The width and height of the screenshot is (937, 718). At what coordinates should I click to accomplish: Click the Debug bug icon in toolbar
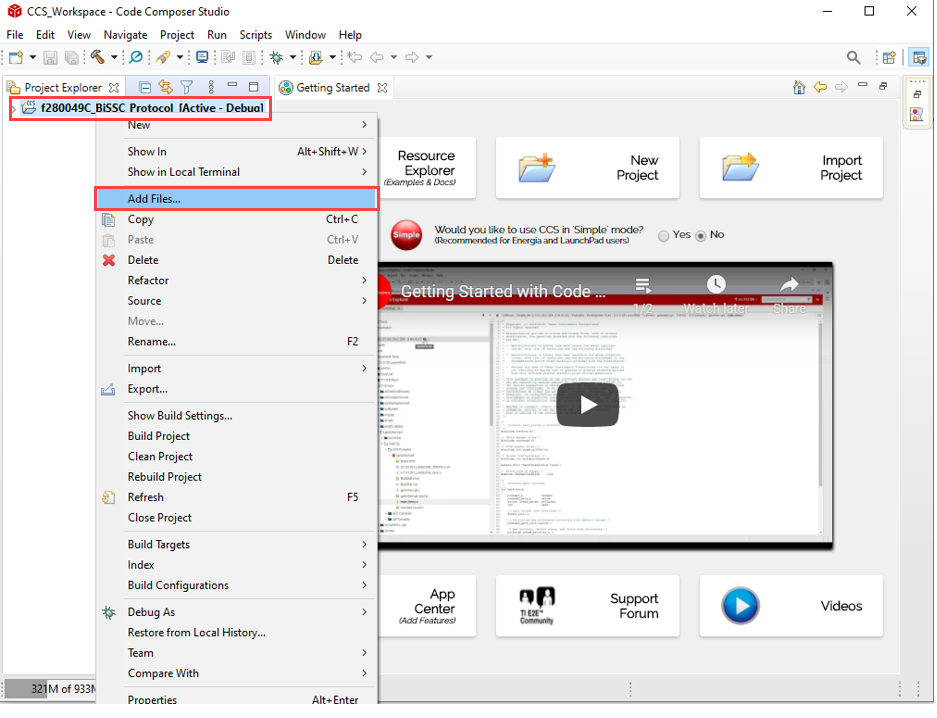coord(276,58)
